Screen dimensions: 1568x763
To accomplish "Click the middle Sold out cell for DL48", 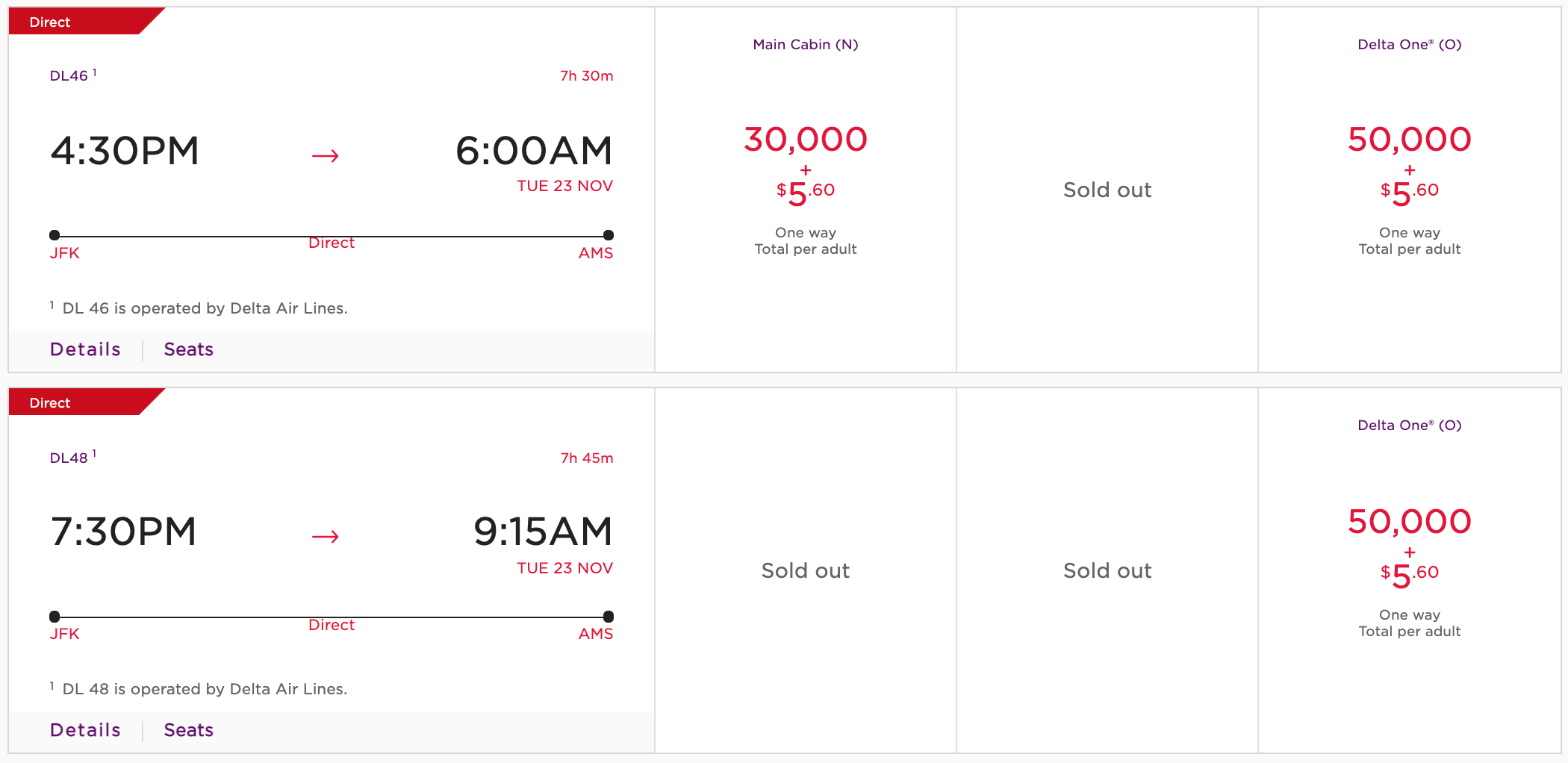I will point(1107,570).
